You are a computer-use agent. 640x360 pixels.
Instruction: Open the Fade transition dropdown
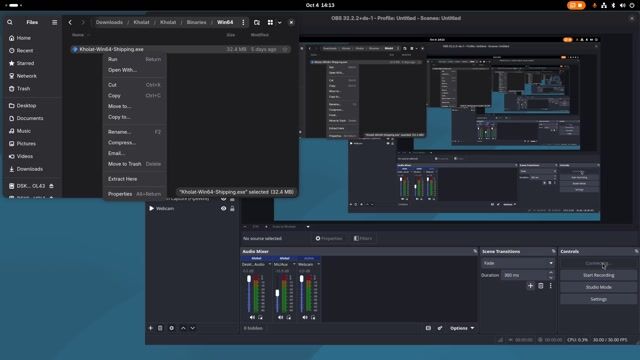518,263
